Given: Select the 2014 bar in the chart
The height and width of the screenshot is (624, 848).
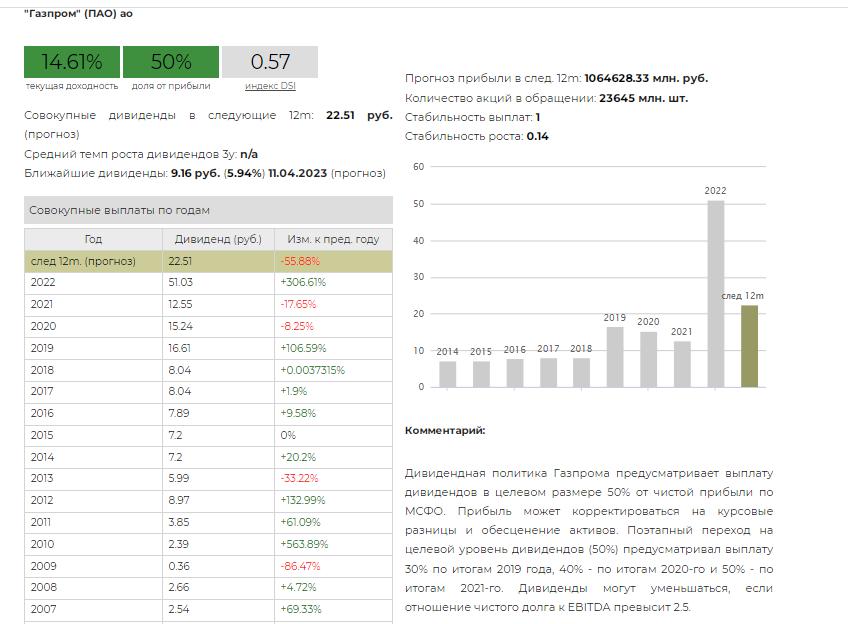Looking at the screenshot, I should (447, 374).
